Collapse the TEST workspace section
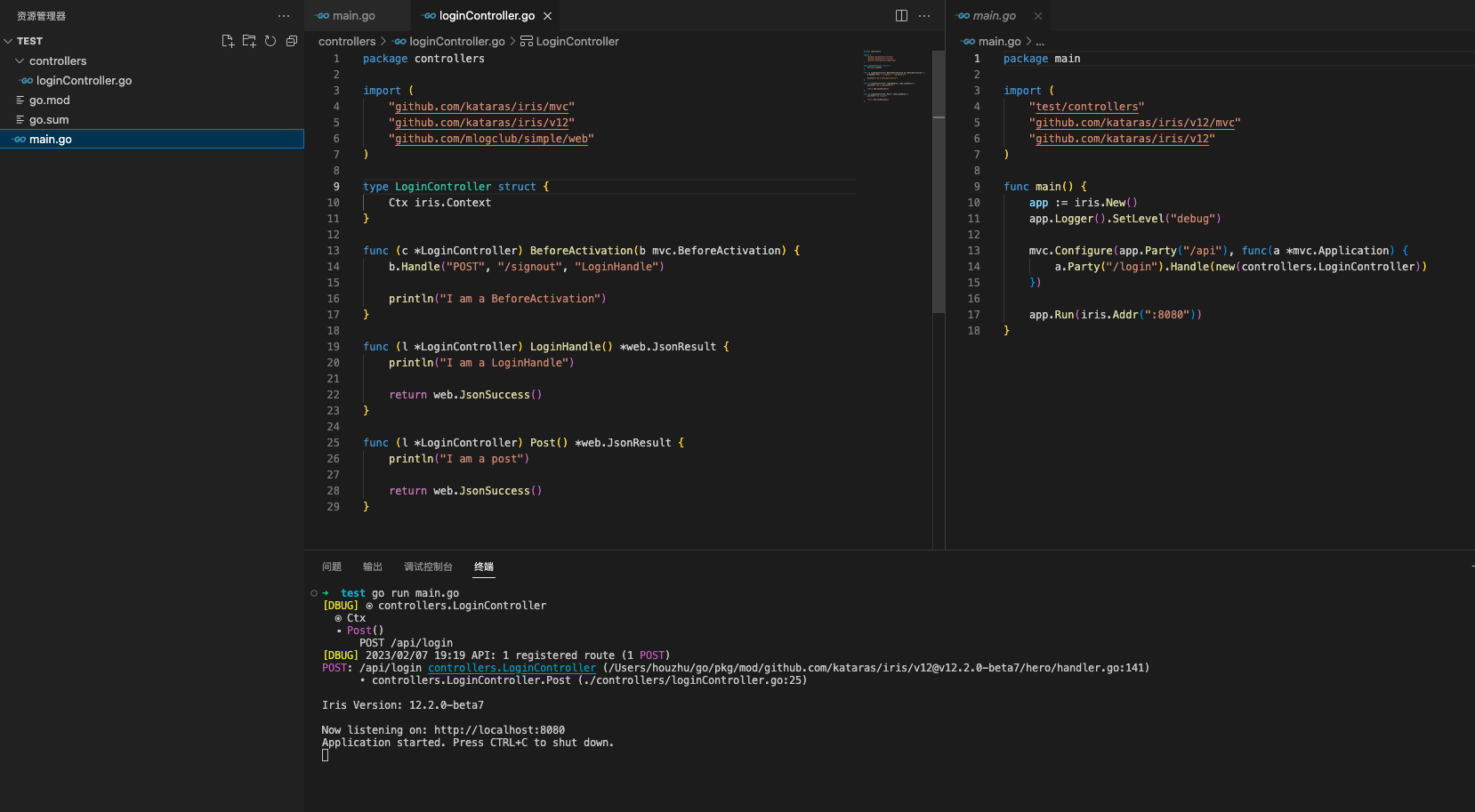 click(x=9, y=40)
